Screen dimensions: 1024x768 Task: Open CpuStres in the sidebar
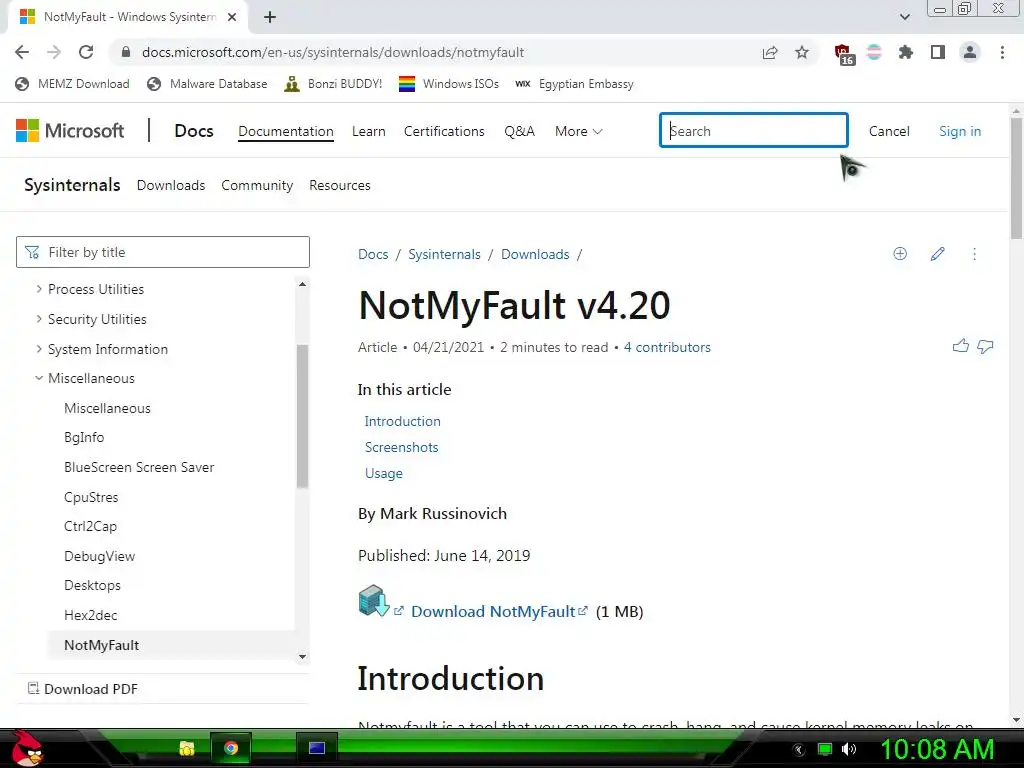tap(91, 497)
